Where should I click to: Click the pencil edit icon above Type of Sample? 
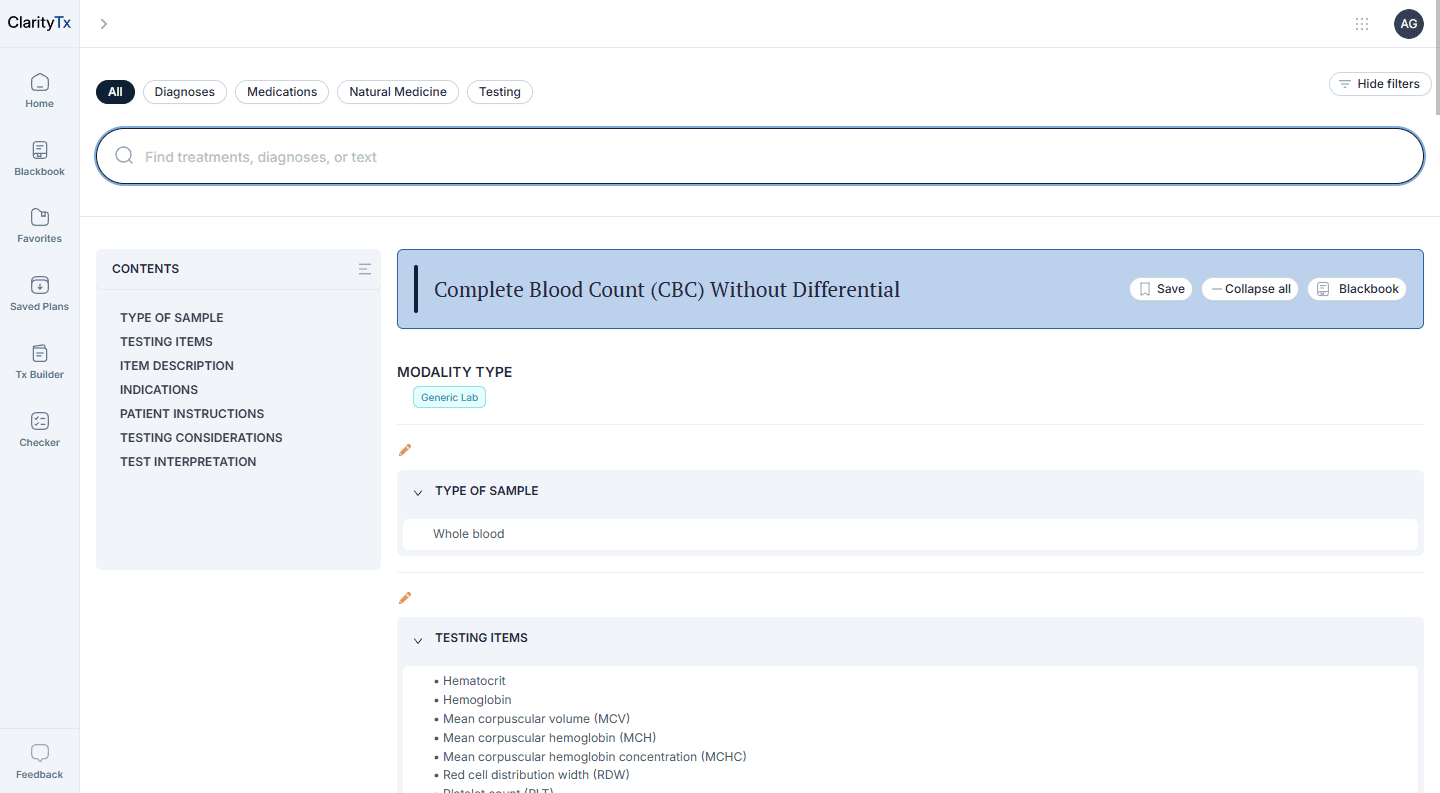pyautogui.click(x=405, y=450)
